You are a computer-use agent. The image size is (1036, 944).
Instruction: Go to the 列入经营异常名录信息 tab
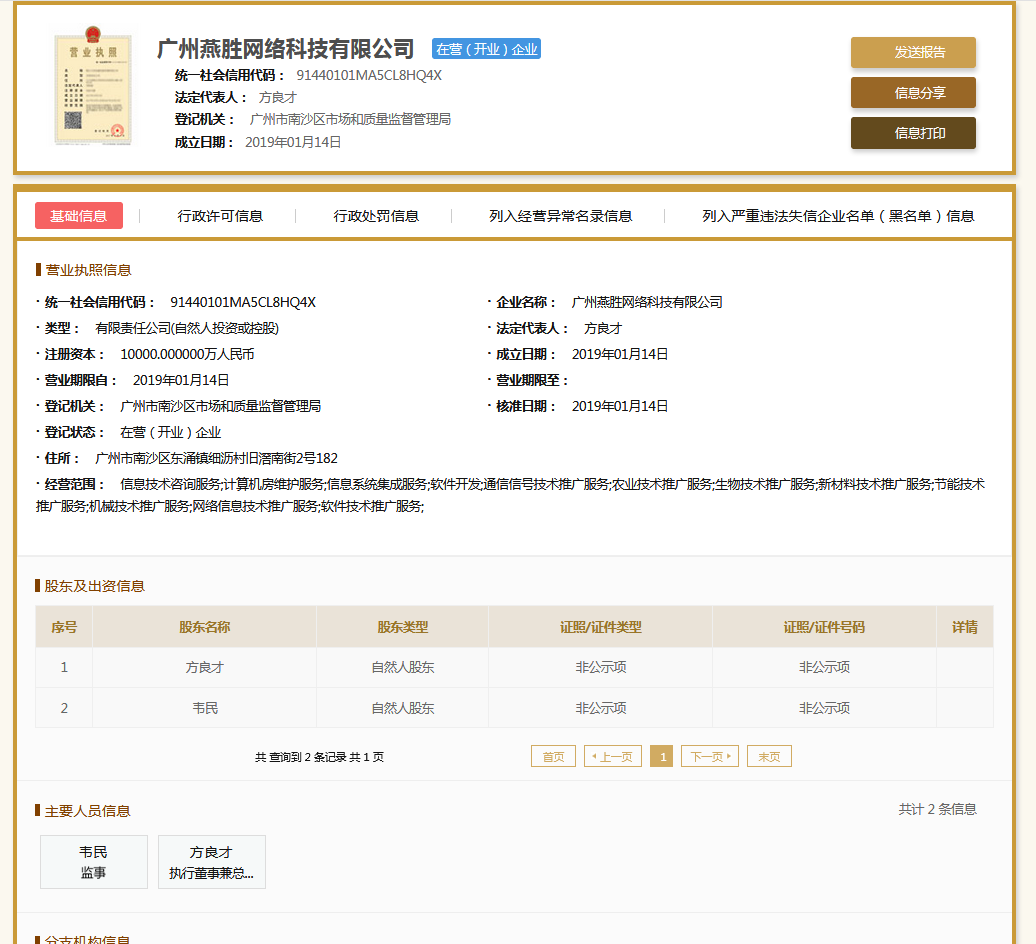[560, 216]
